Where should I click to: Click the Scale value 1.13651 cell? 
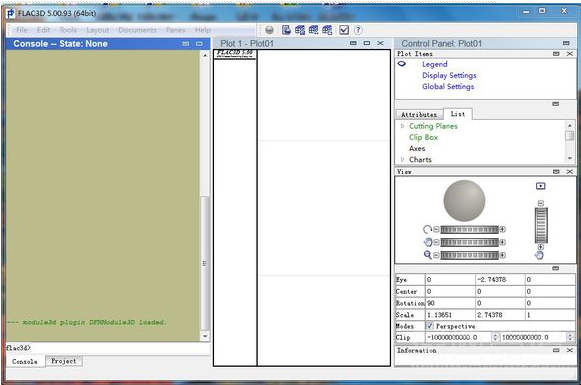tap(450, 315)
